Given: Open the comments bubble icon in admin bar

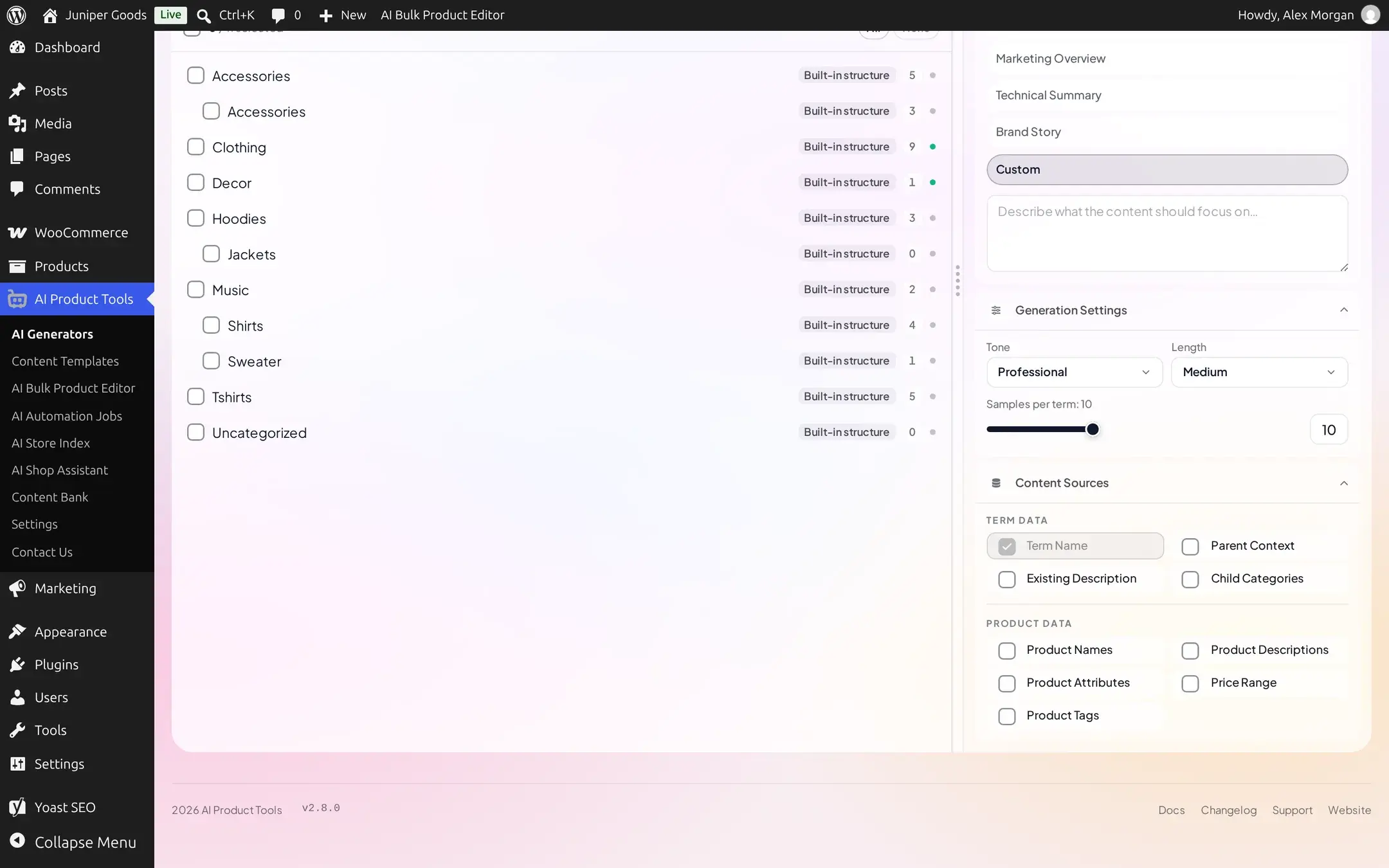Looking at the screenshot, I should tap(278, 15).
